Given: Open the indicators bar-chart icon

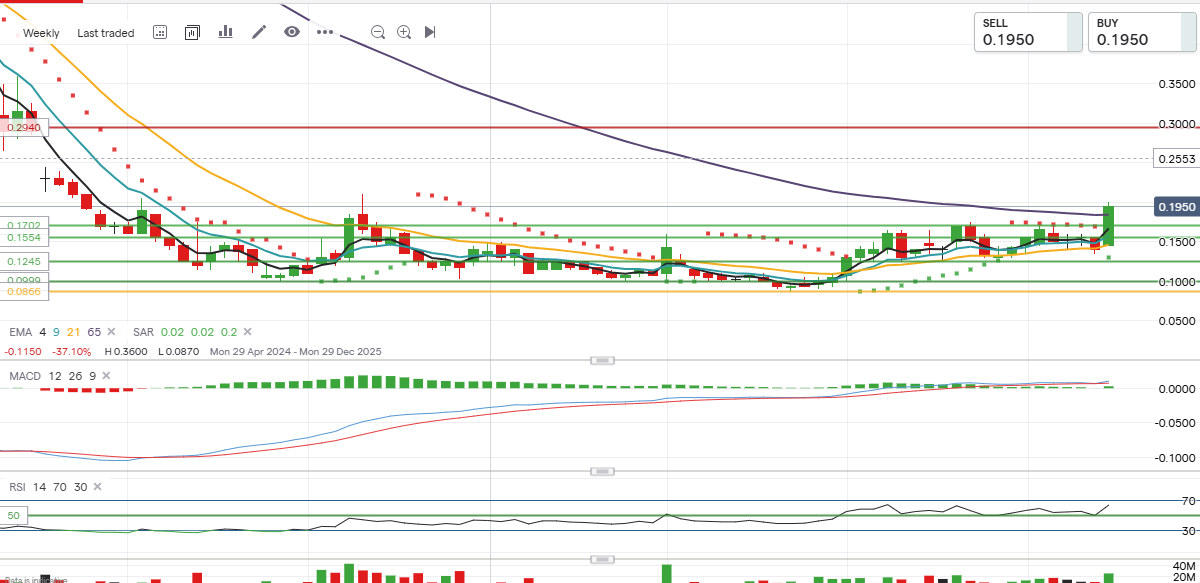Looking at the screenshot, I should click(x=225, y=32).
